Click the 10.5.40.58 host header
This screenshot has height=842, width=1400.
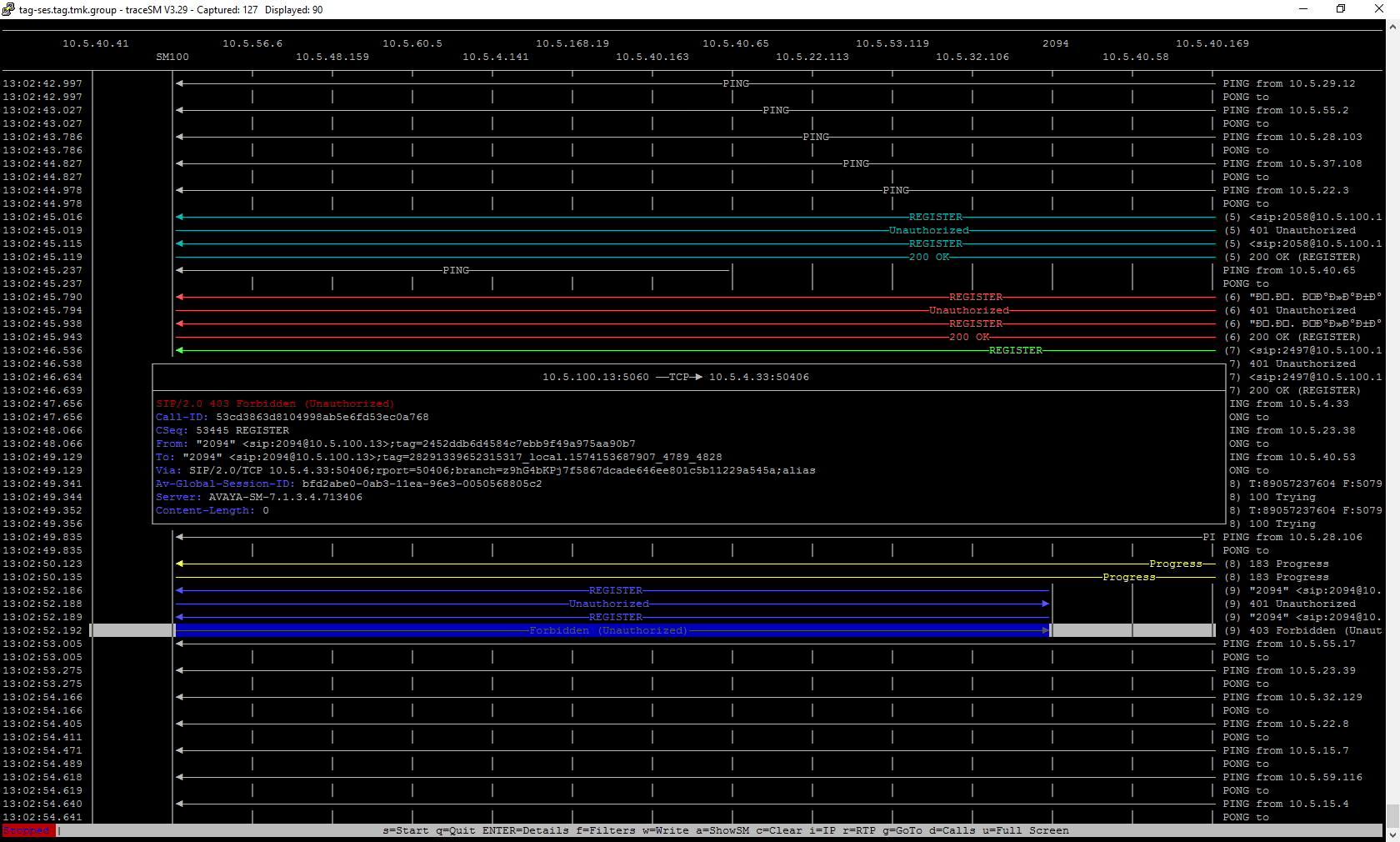(x=1136, y=57)
